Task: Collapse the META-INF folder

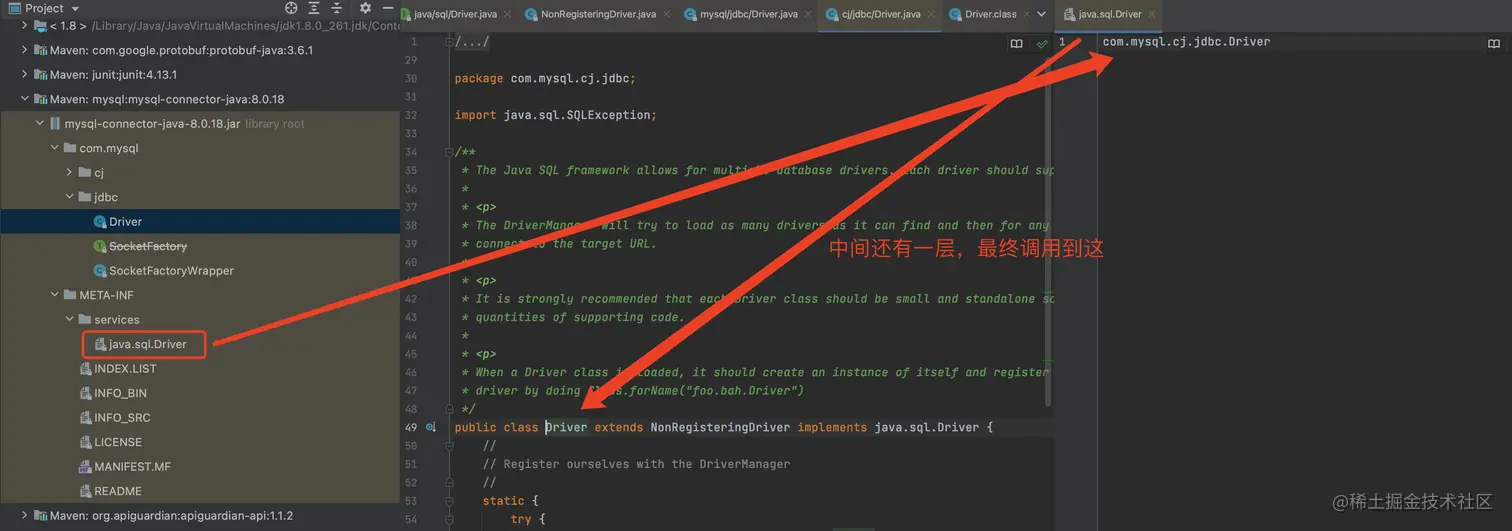Action: pyautogui.click(x=54, y=295)
